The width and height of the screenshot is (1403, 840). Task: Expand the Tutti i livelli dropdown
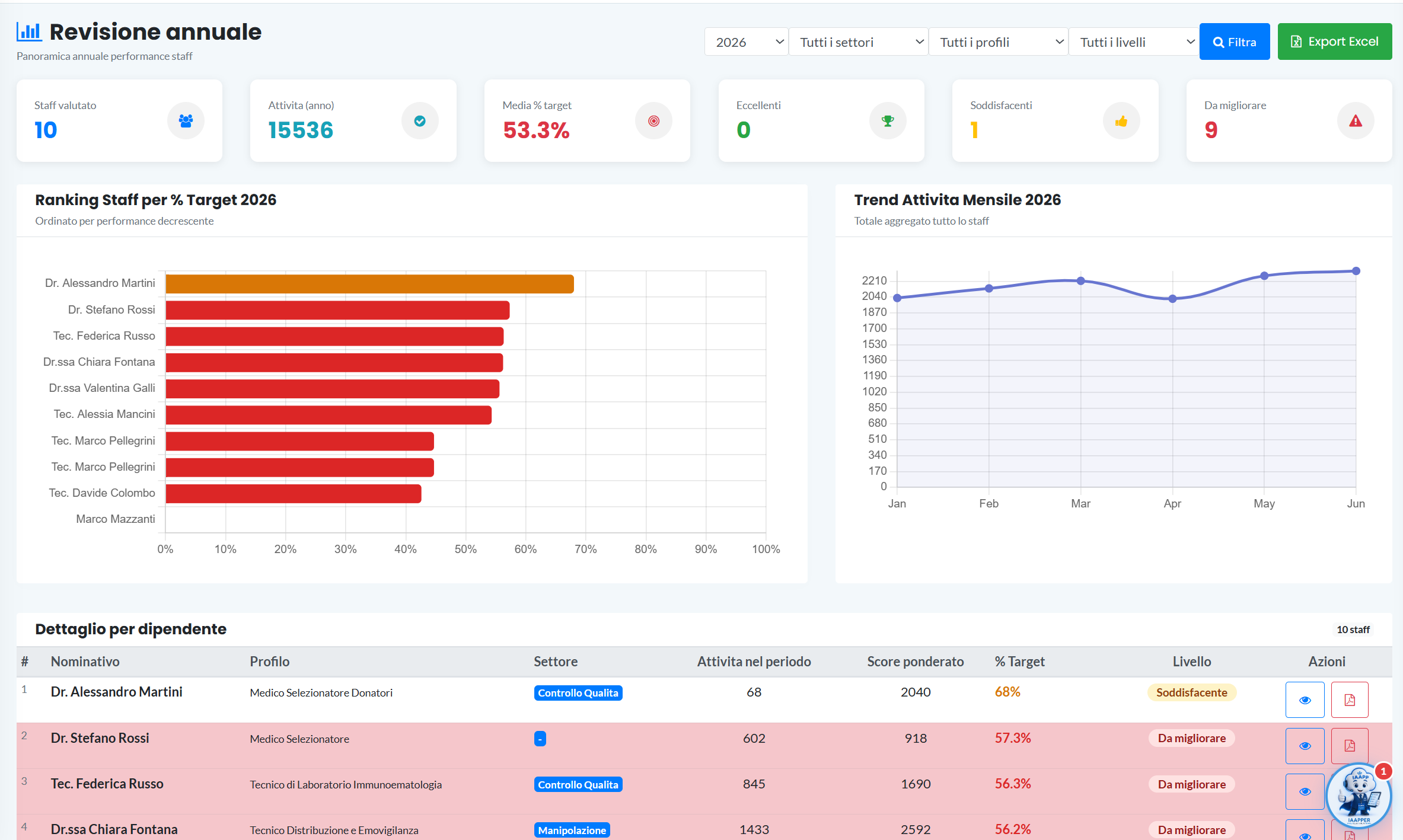1133,41
